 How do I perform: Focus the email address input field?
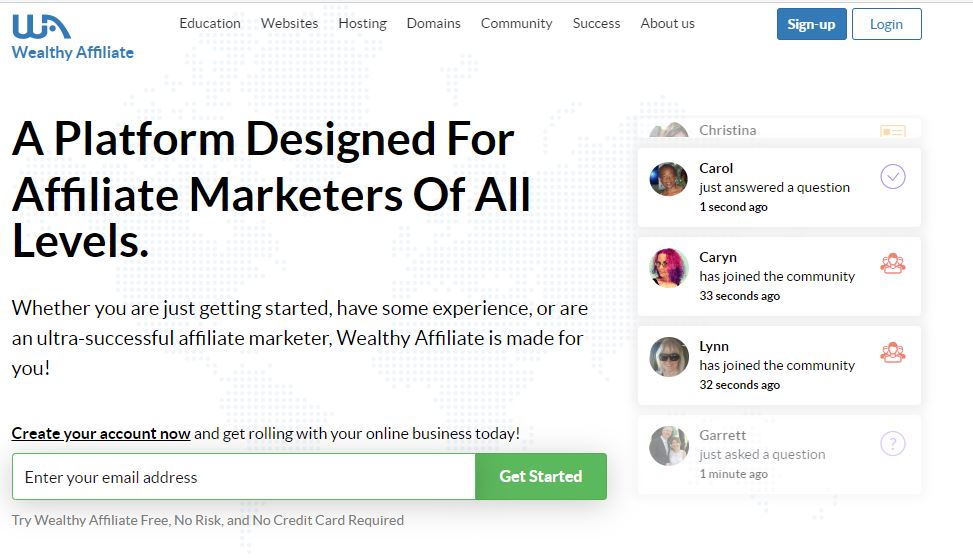243,477
